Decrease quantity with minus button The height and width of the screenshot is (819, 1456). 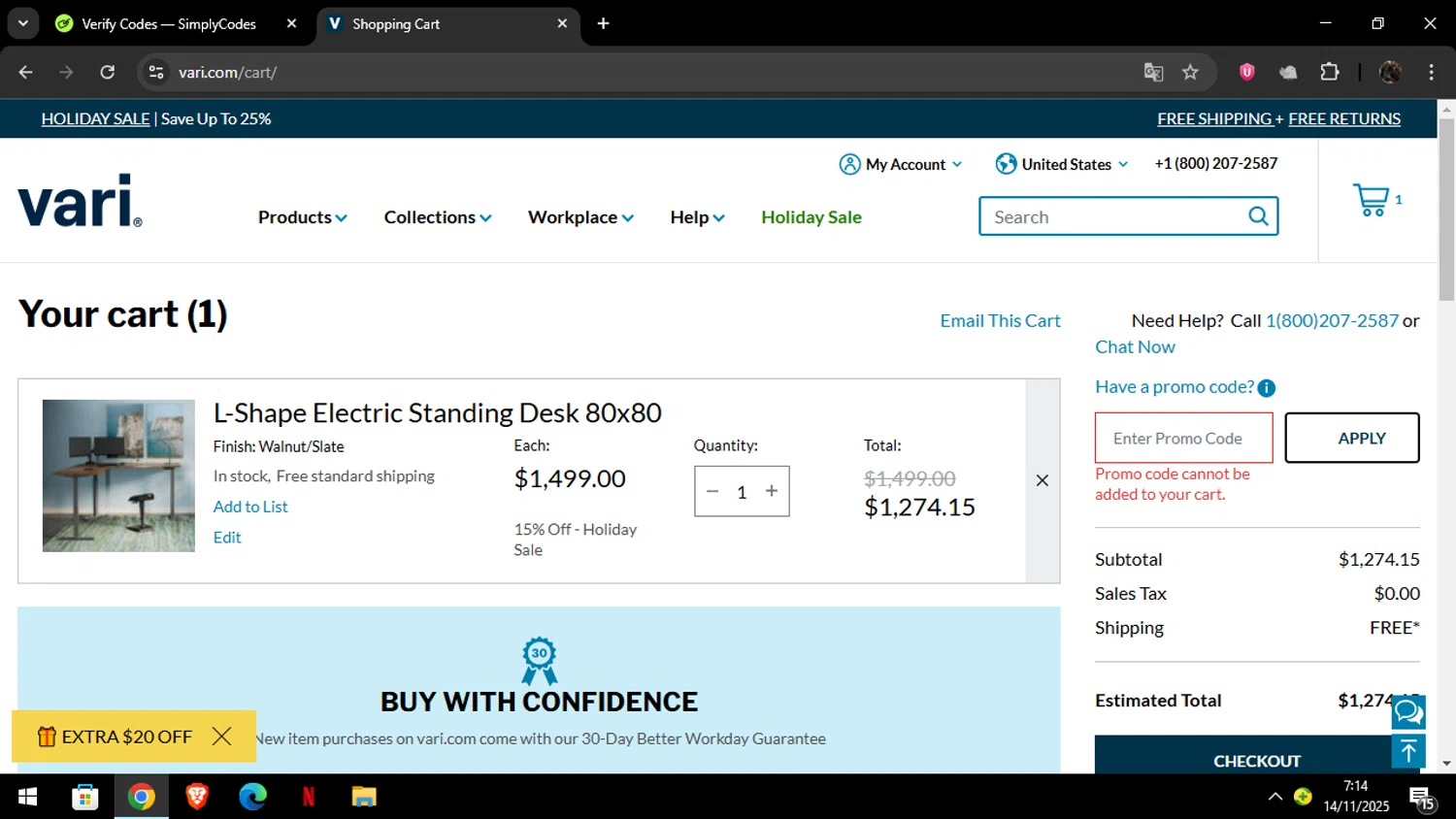pyautogui.click(x=712, y=491)
